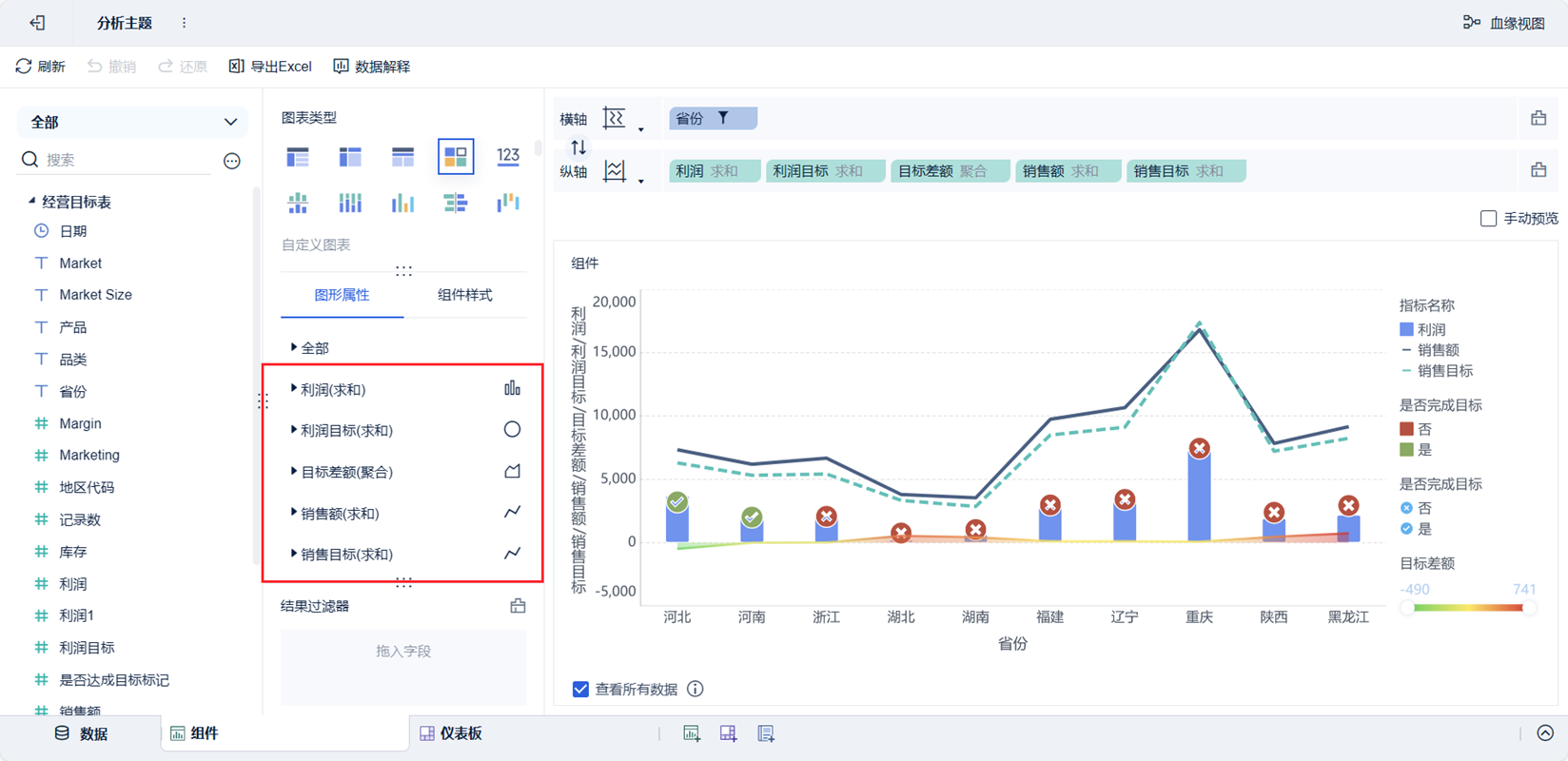Image resolution: width=1568 pixels, height=761 pixels.
Task: Switch to the 数据 tab
Action: [81, 733]
